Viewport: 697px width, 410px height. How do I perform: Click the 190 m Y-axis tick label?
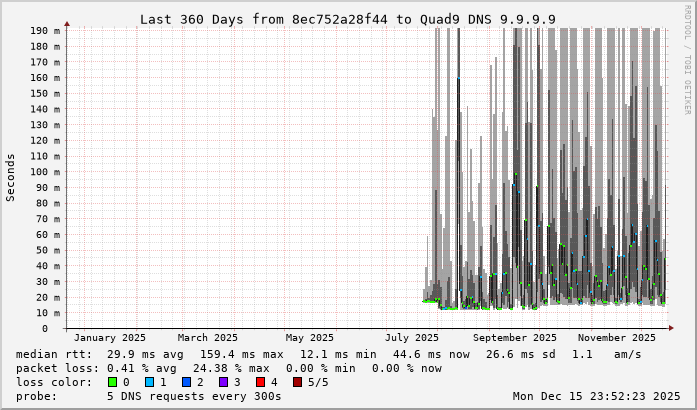(44, 31)
